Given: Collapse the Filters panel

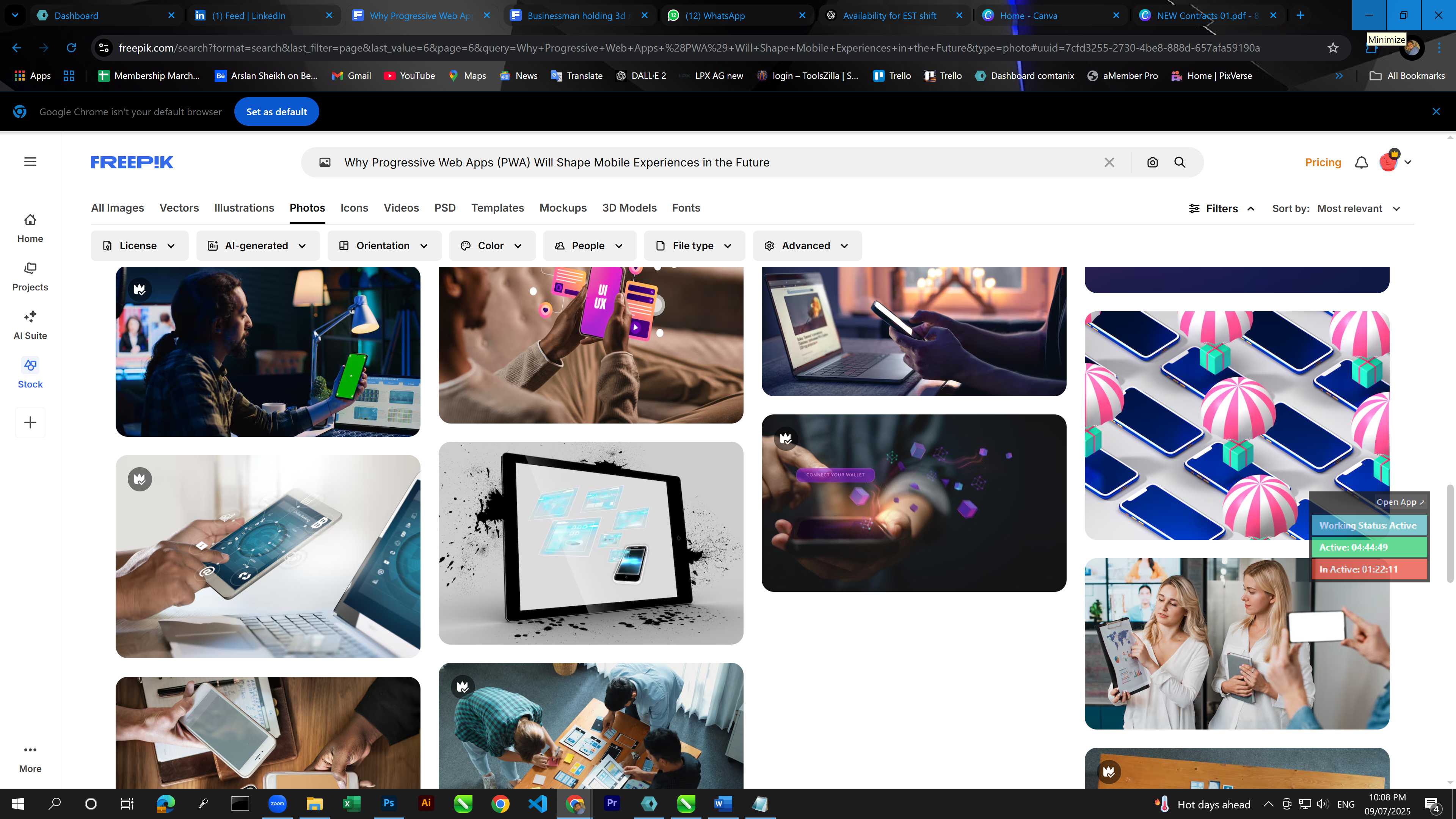Looking at the screenshot, I should click(1221, 209).
